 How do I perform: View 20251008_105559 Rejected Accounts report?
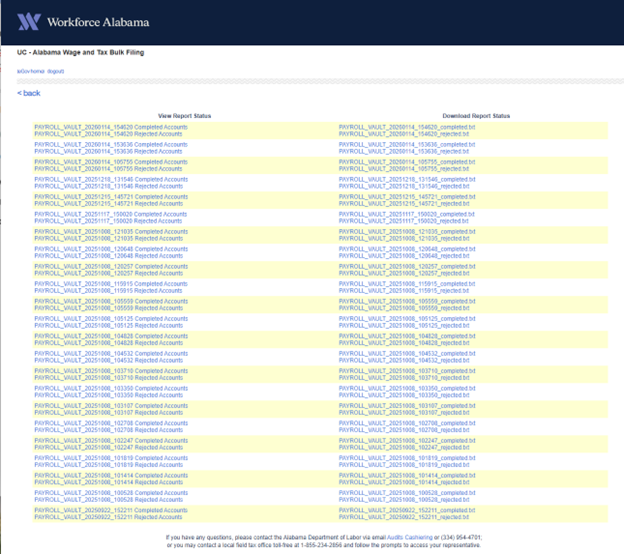point(109,308)
